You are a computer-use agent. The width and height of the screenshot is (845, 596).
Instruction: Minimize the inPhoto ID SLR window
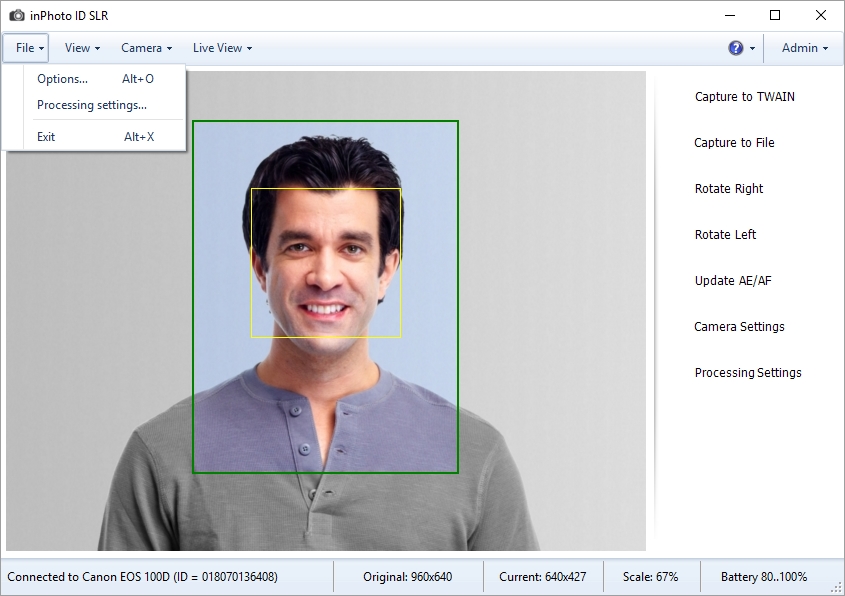point(730,15)
